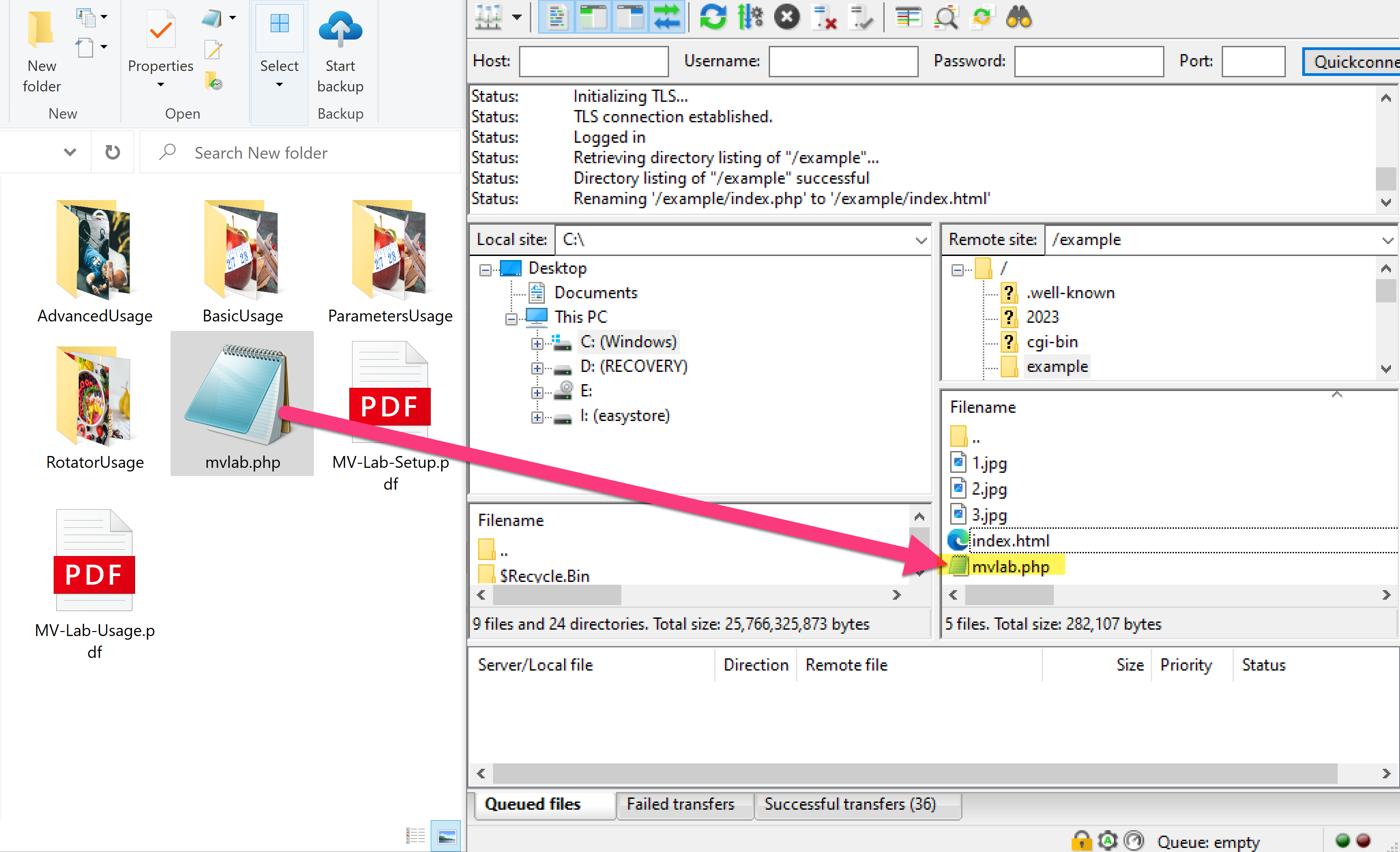Toggle transfer queue display
The width and height of the screenshot is (1400, 852).
[x=667, y=17]
